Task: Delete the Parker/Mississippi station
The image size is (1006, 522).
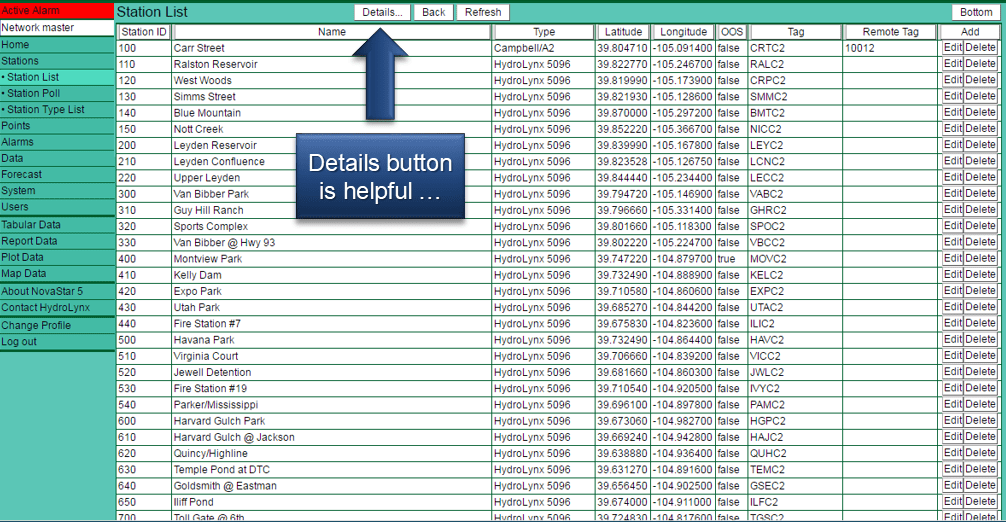Action: tap(980, 405)
